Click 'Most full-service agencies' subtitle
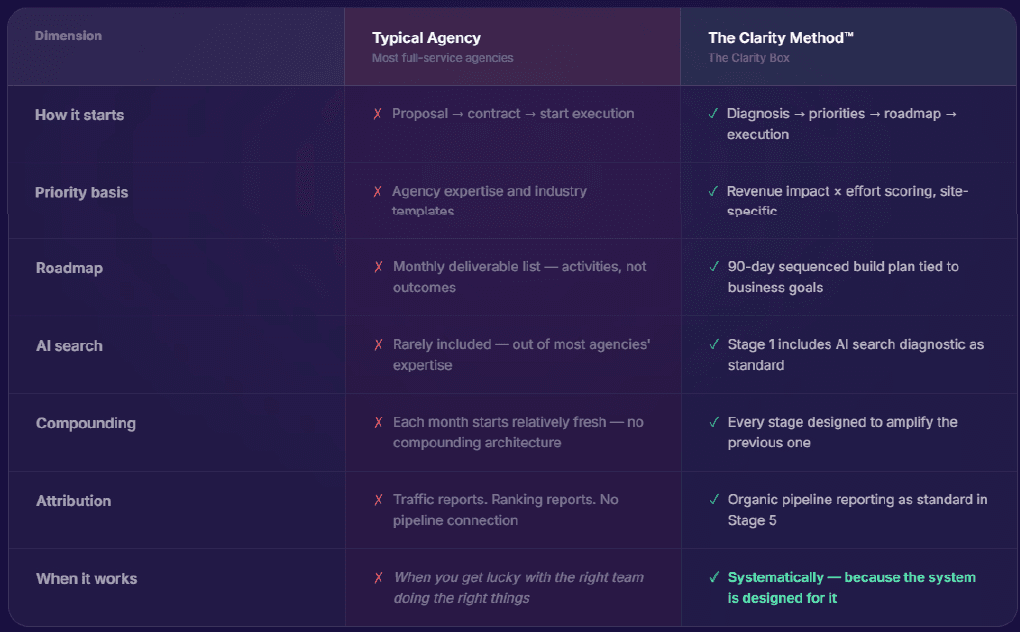 point(442,58)
